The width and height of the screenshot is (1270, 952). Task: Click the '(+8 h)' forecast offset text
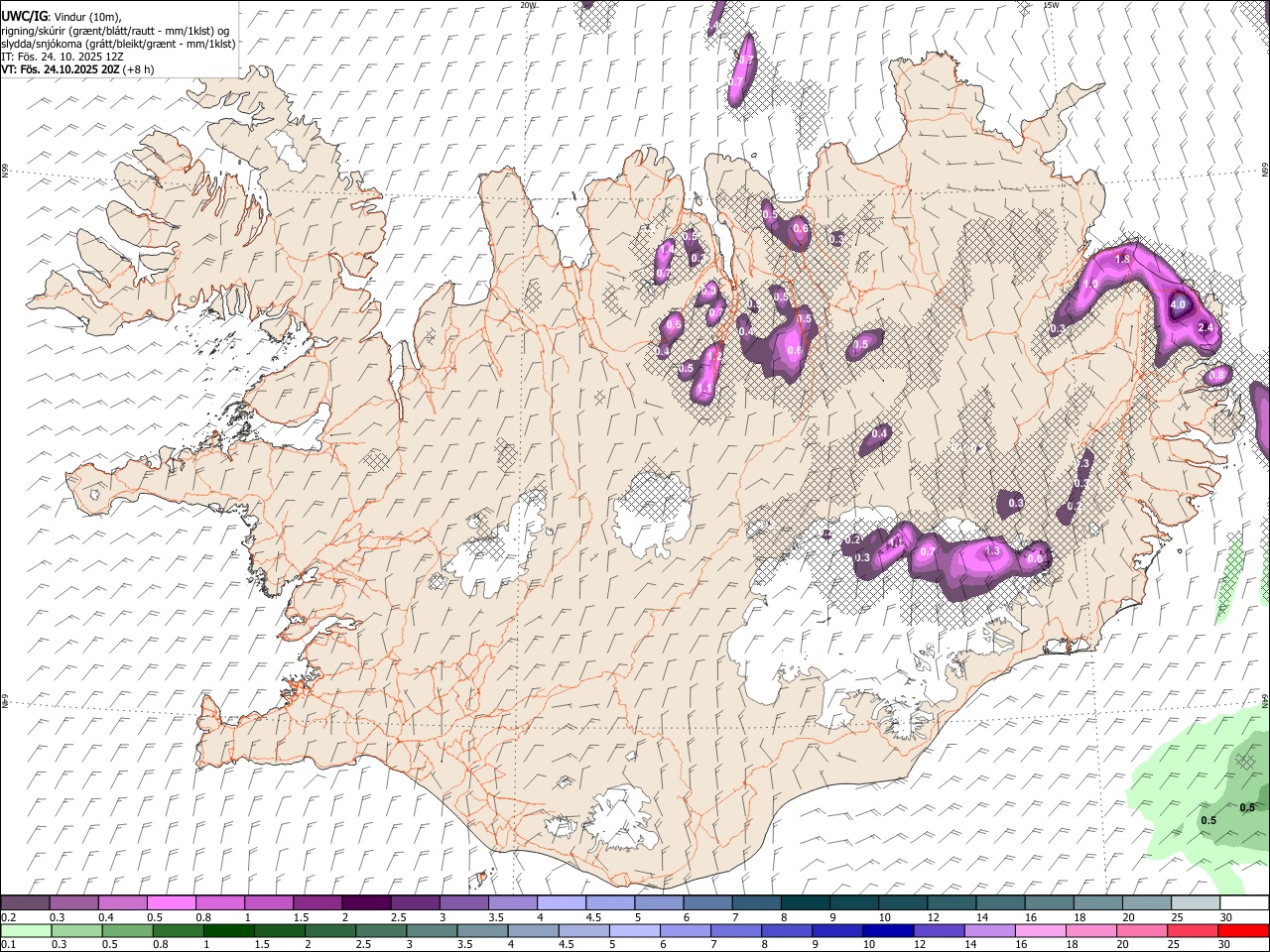click(x=139, y=69)
